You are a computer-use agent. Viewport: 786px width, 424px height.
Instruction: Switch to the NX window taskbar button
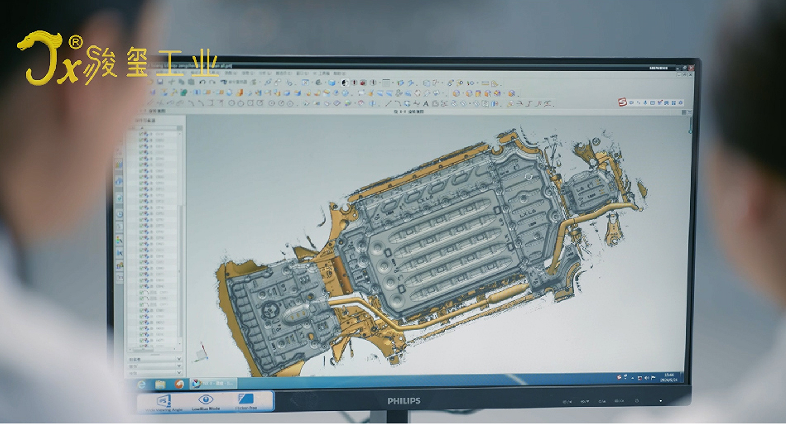click(x=214, y=384)
